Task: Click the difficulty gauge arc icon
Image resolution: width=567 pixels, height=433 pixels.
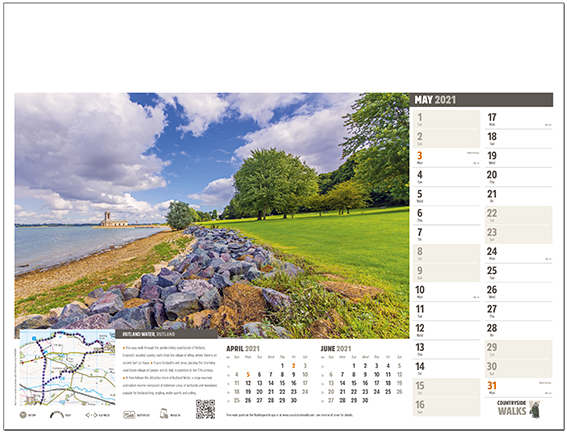Action: click(x=56, y=415)
